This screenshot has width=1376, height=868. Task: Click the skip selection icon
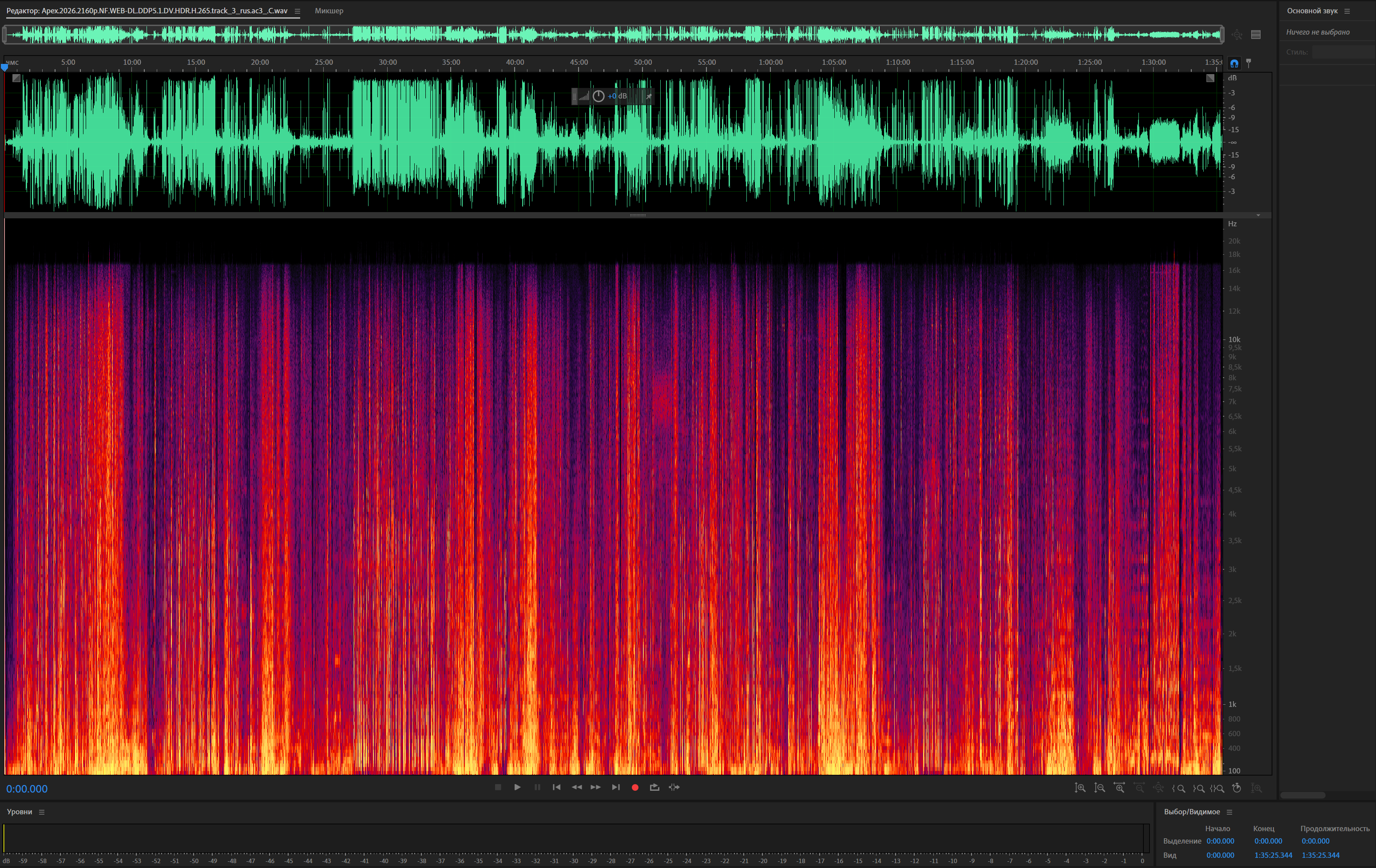674,788
